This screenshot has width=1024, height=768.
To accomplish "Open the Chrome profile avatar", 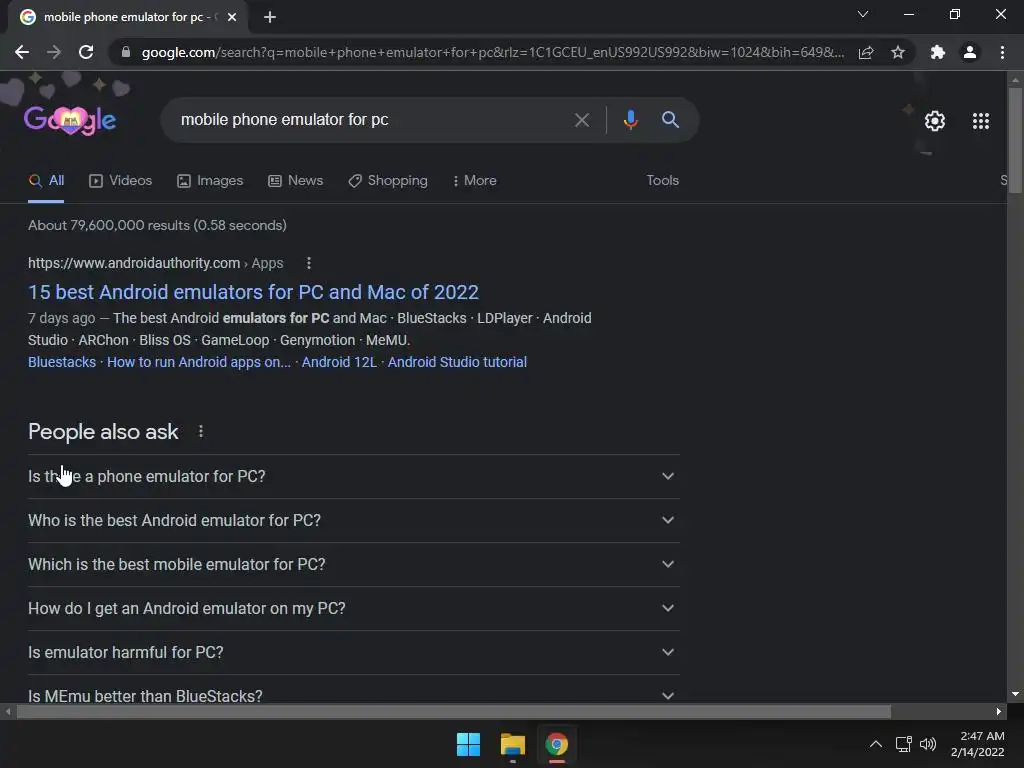I will click(x=970, y=52).
